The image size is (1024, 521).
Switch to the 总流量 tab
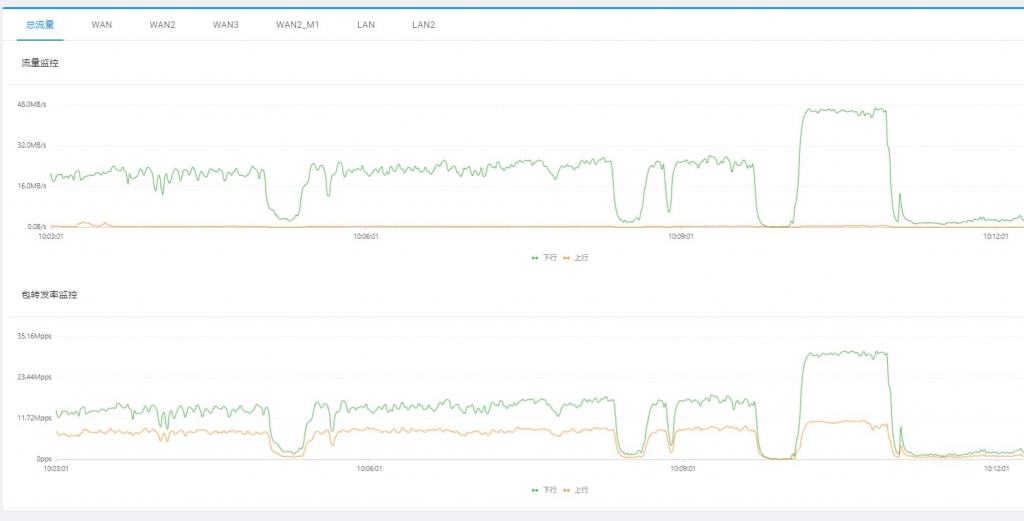click(40, 24)
